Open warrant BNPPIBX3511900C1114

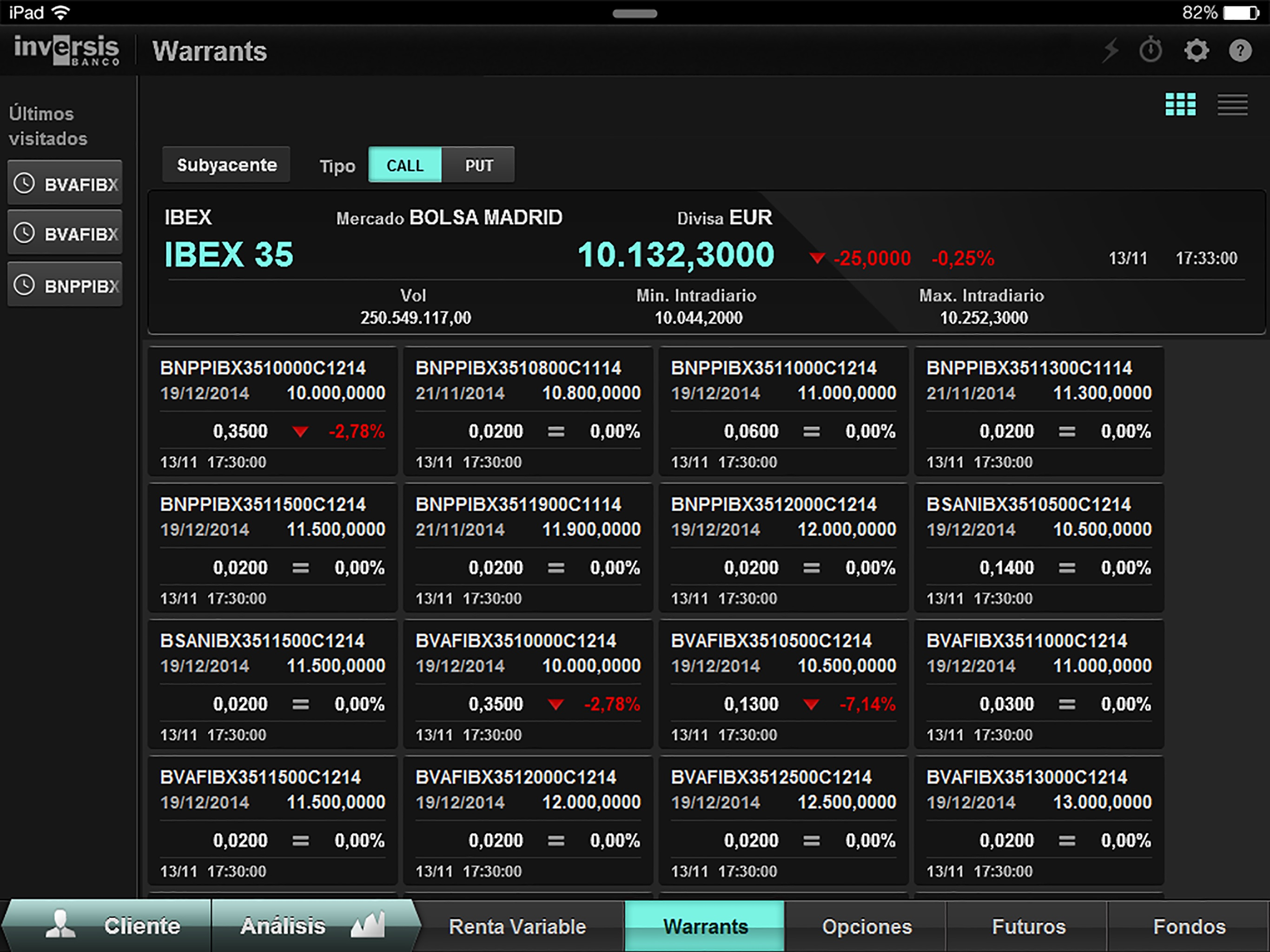click(x=528, y=548)
